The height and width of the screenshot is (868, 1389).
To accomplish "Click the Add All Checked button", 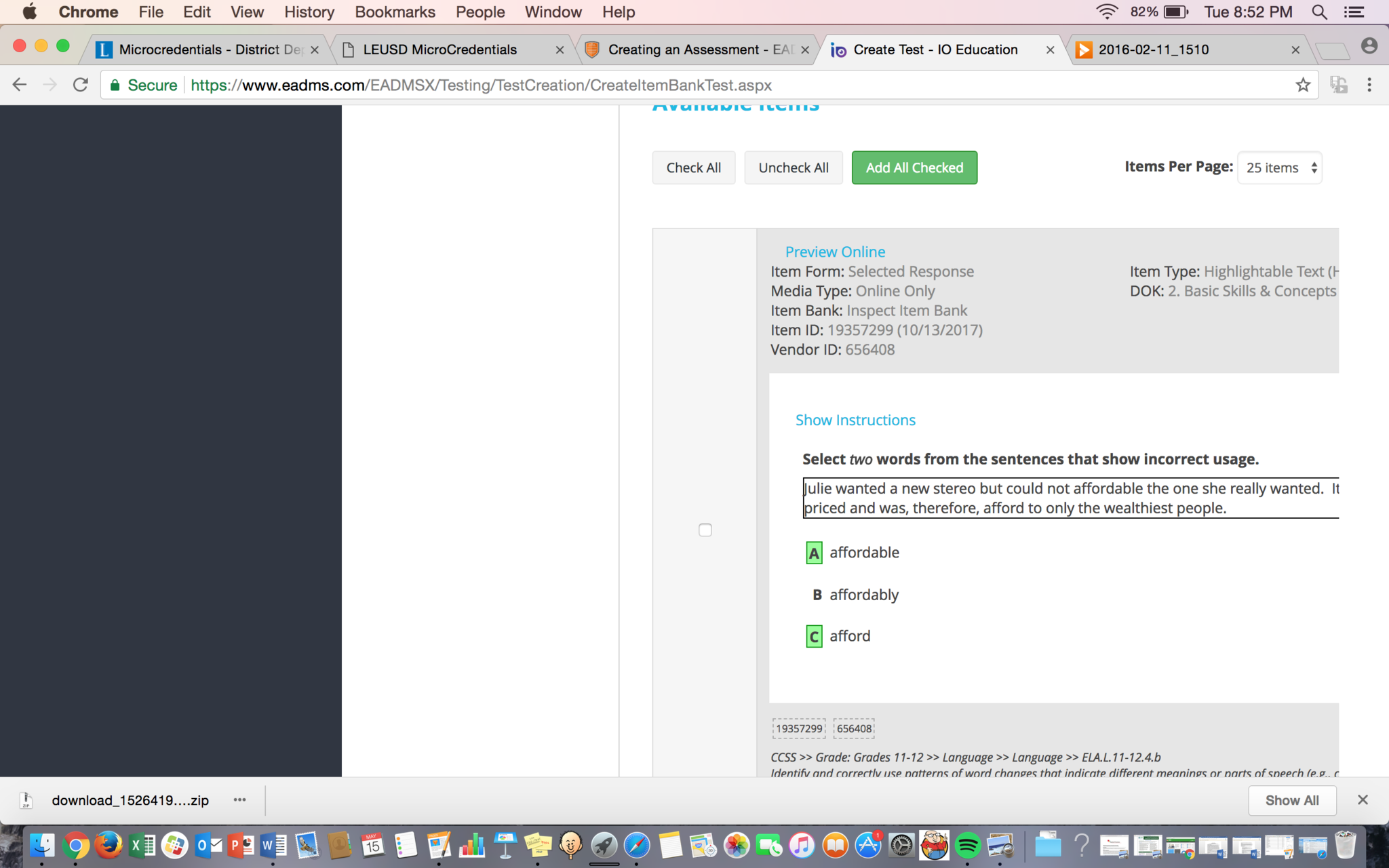I will coord(914,167).
